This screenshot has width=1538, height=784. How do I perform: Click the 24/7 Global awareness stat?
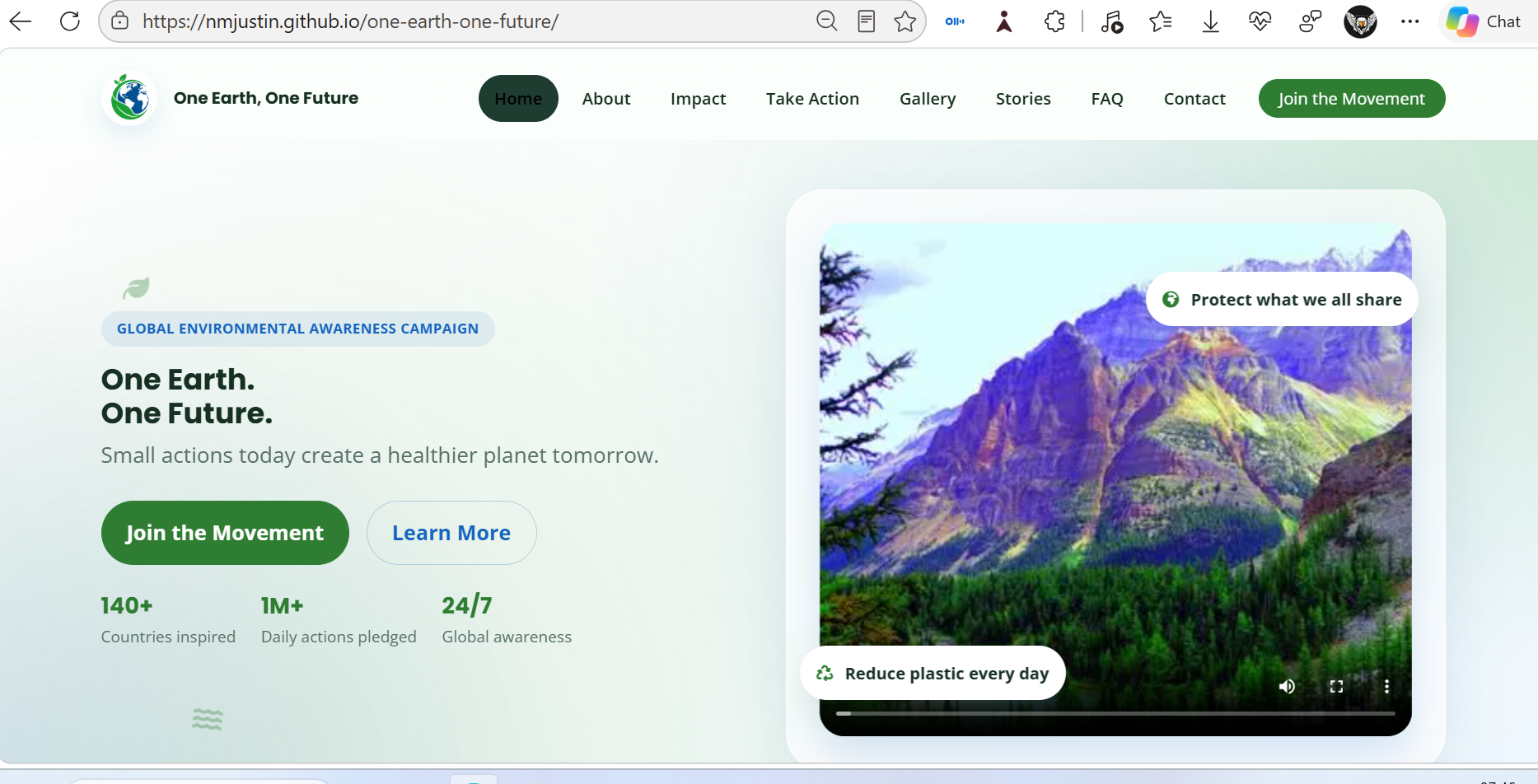[x=507, y=619]
